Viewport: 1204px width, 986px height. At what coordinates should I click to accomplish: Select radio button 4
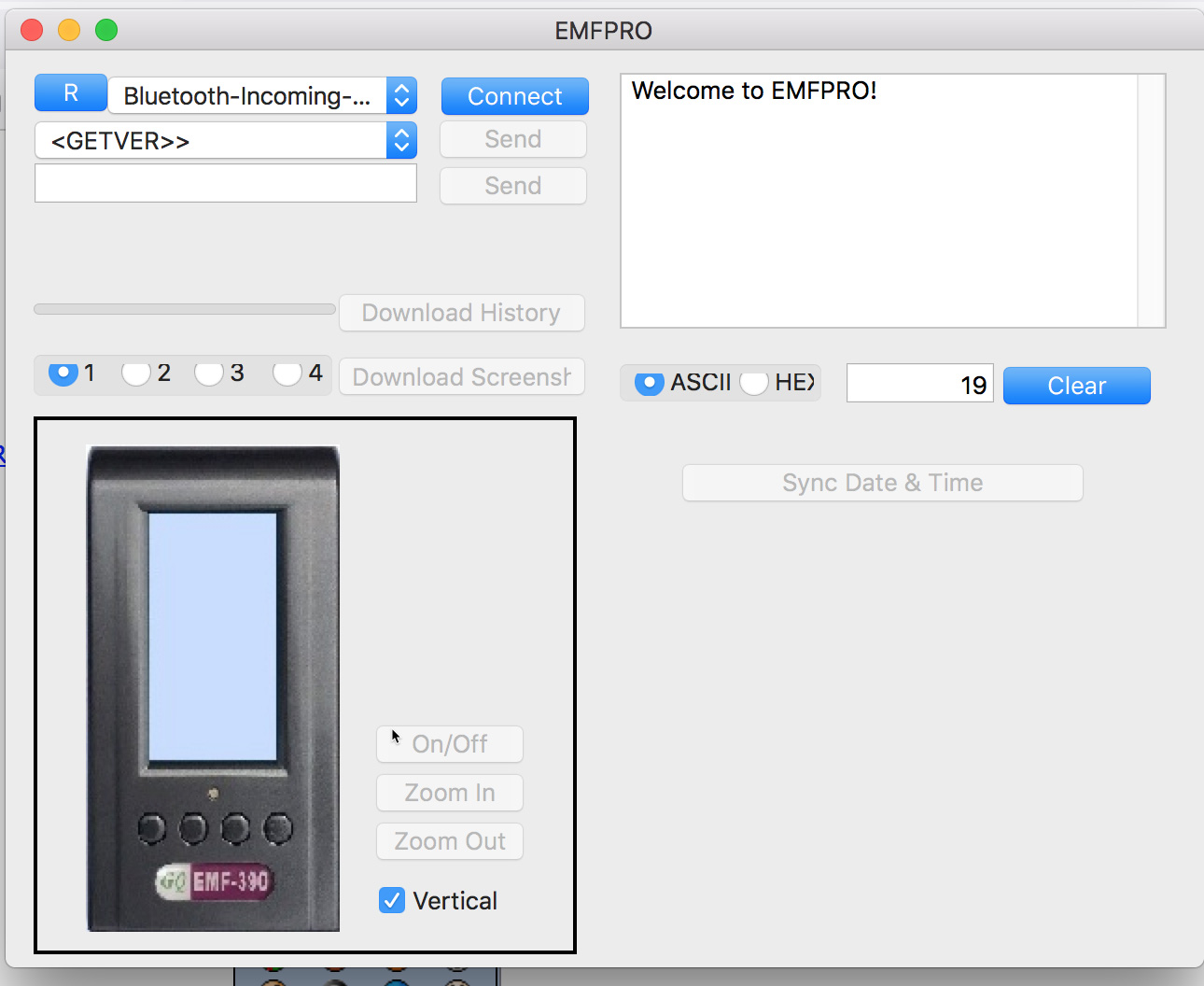[x=287, y=373]
